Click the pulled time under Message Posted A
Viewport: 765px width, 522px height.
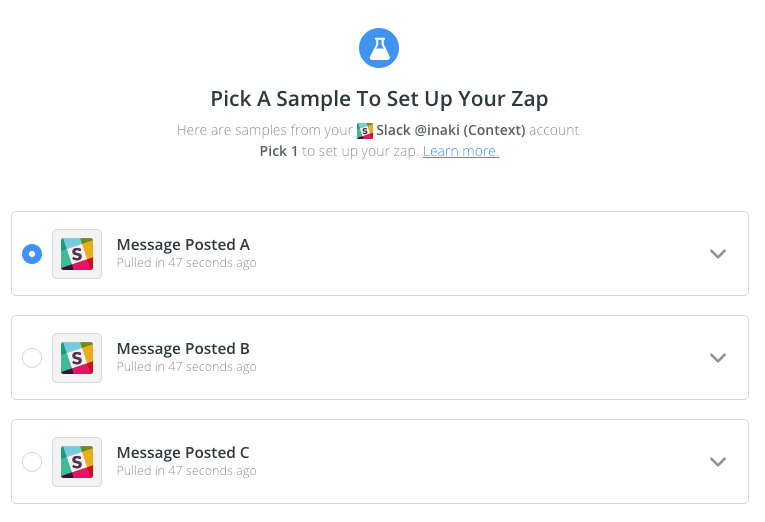pyautogui.click(x=186, y=263)
